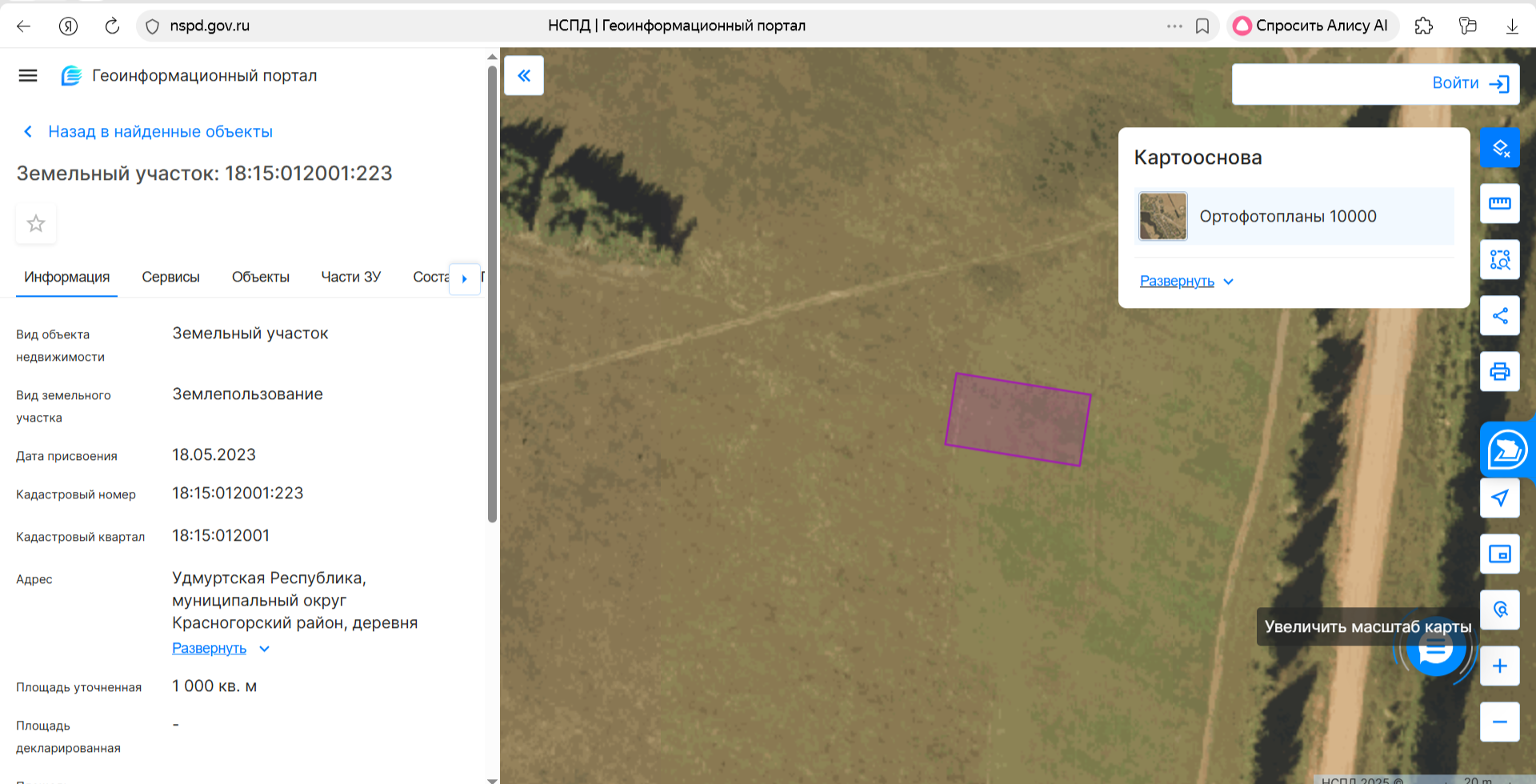
Task: Add parcel to favorites with star
Action: (36, 223)
